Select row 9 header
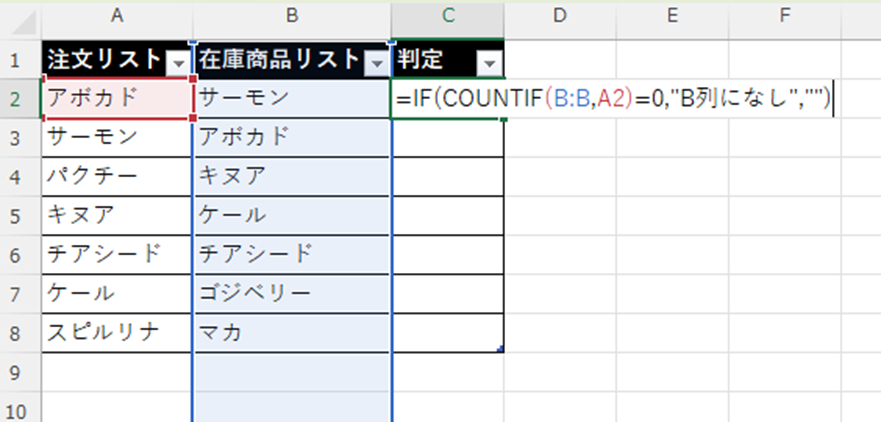 [x=15, y=372]
